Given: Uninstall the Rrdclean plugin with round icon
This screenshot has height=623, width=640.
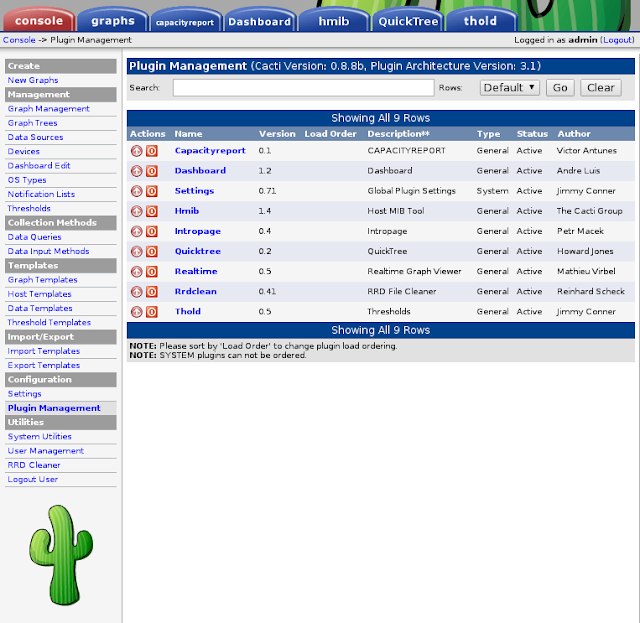Looking at the screenshot, I should coord(136,292).
